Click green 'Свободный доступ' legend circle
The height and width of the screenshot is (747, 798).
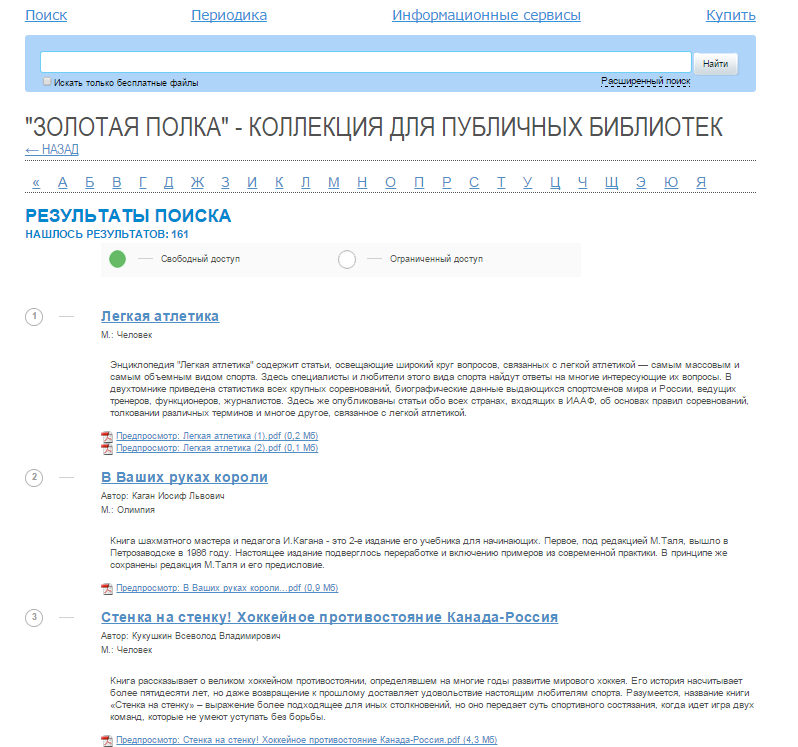click(118, 259)
